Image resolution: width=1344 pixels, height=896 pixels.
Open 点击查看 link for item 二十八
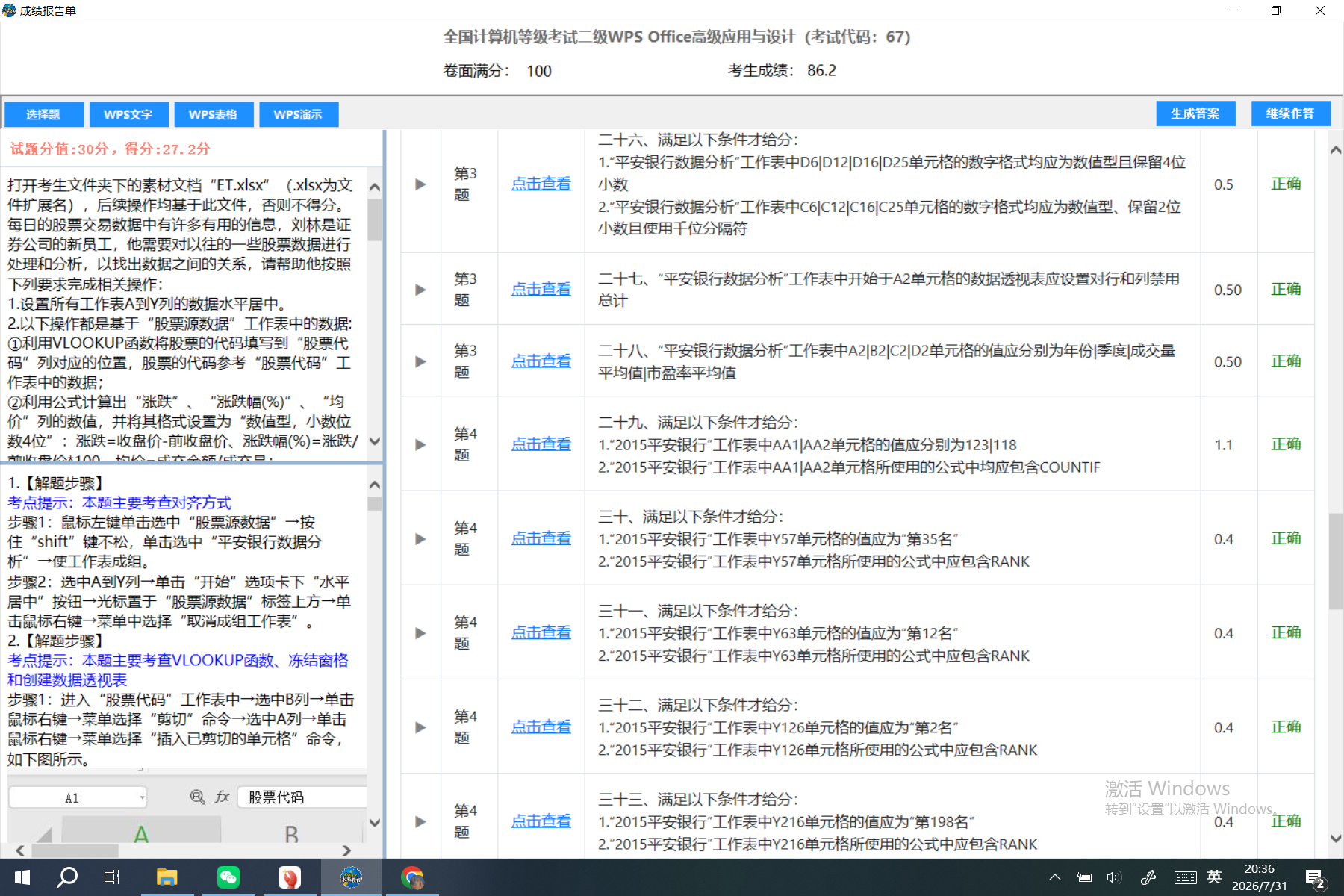541,361
